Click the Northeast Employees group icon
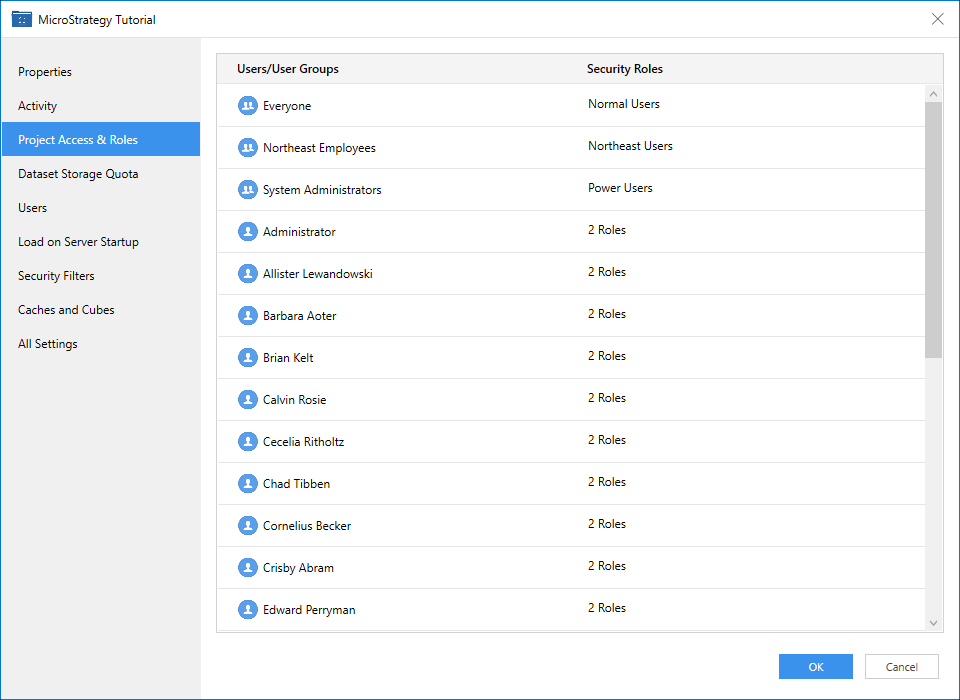 (248, 148)
